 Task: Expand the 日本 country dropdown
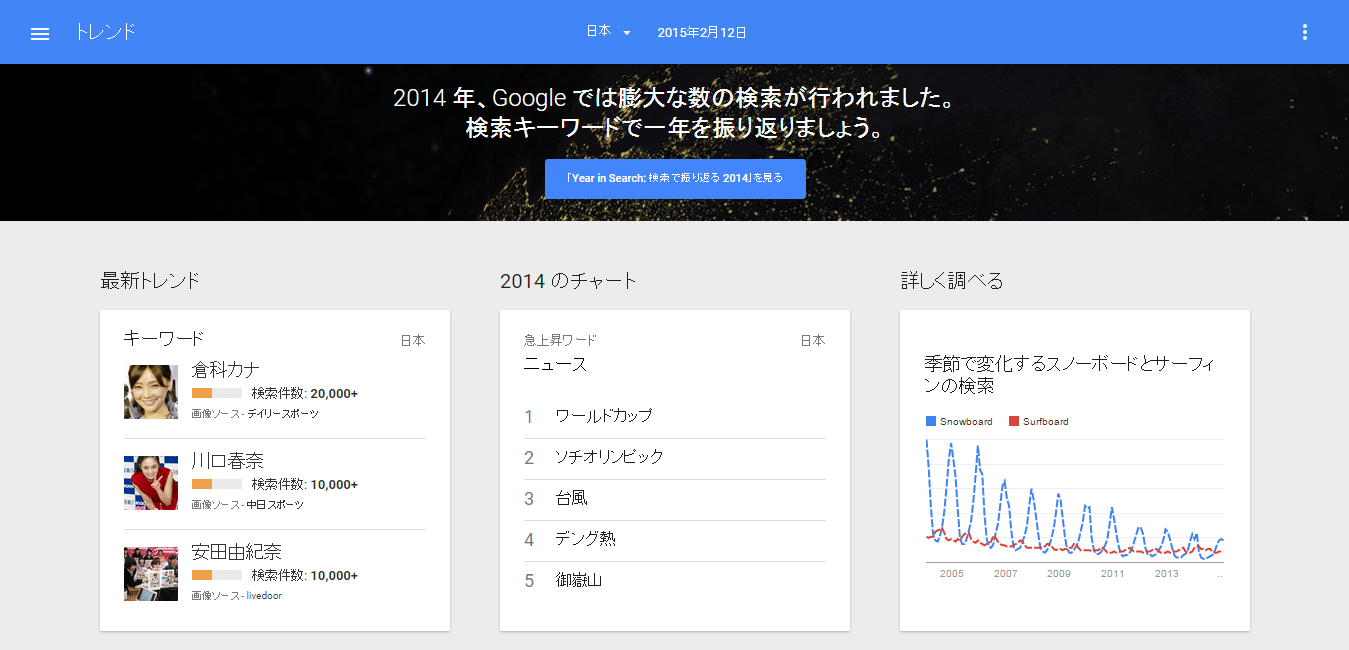pyautogui.click(x=608, y=32)
